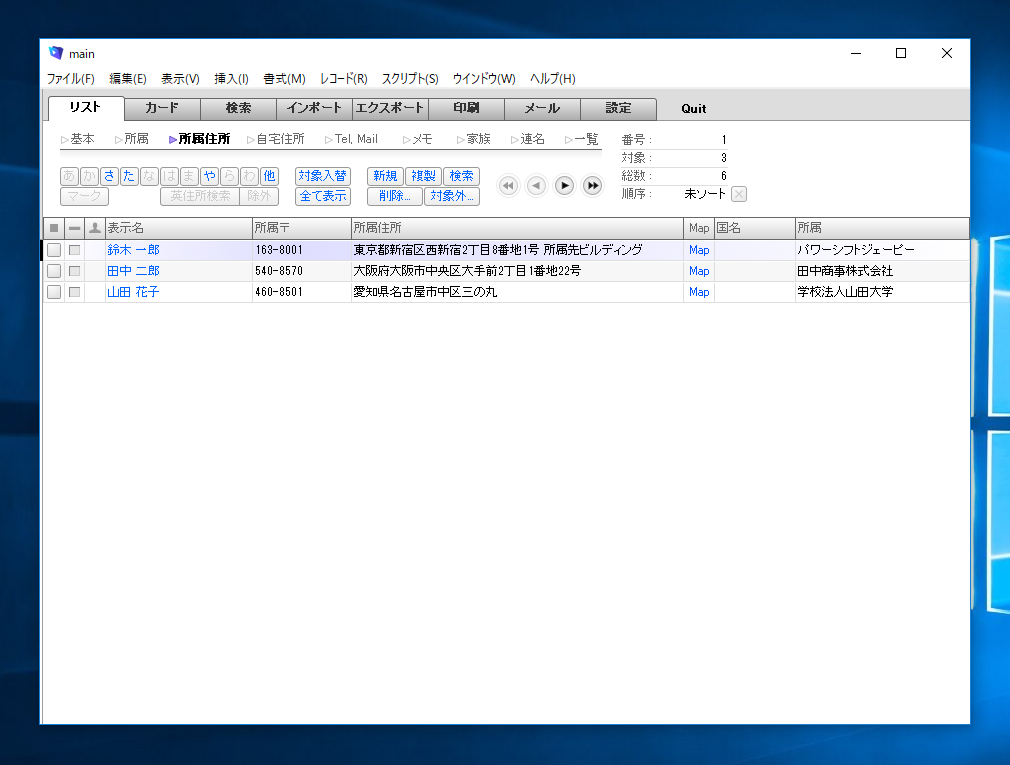The image size is (1010, 765).
Task: Click the や kana index filter button
Action: pos(209,176)
